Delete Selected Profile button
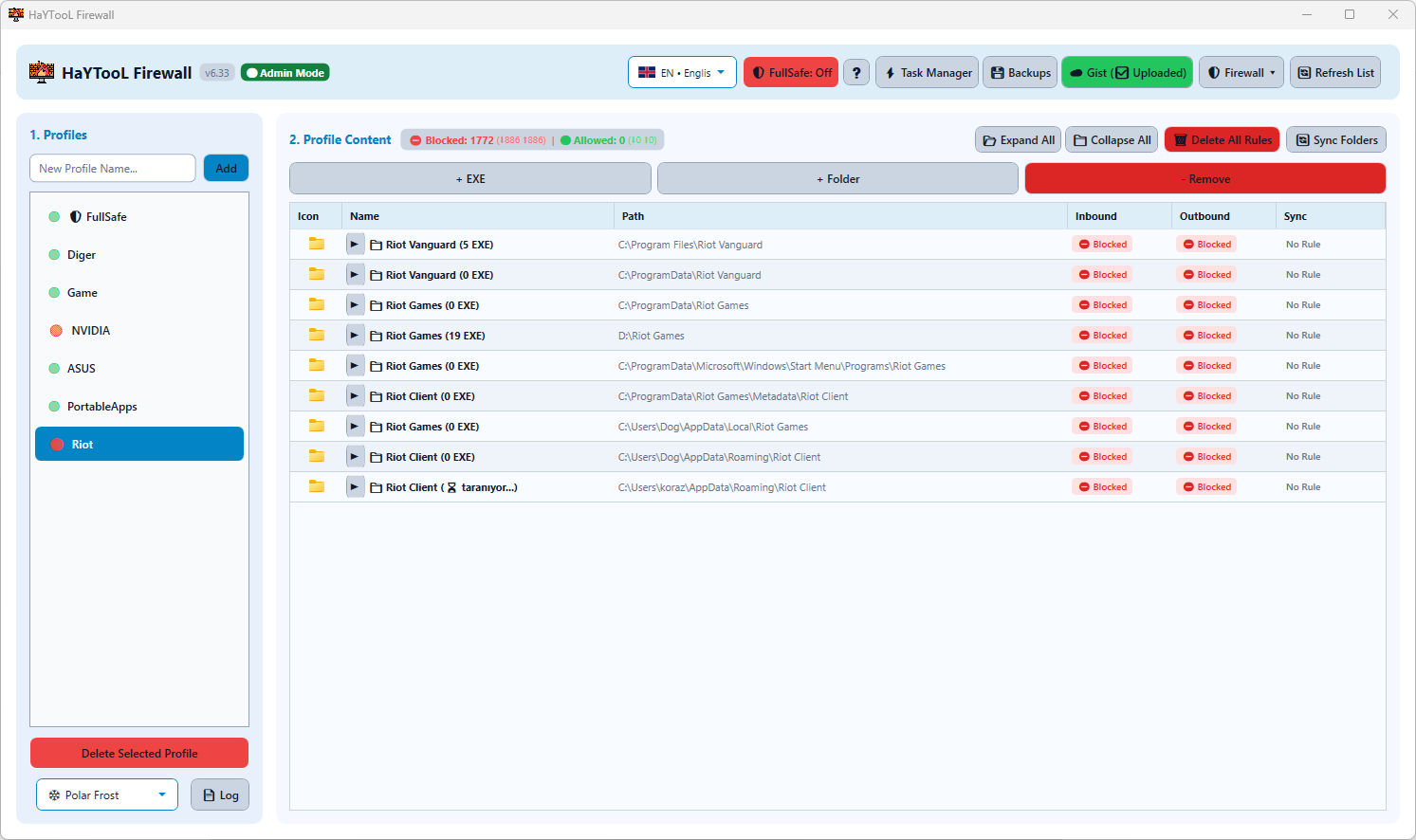The height and width of the screenshot is (840, 1416). coord(139,754)
